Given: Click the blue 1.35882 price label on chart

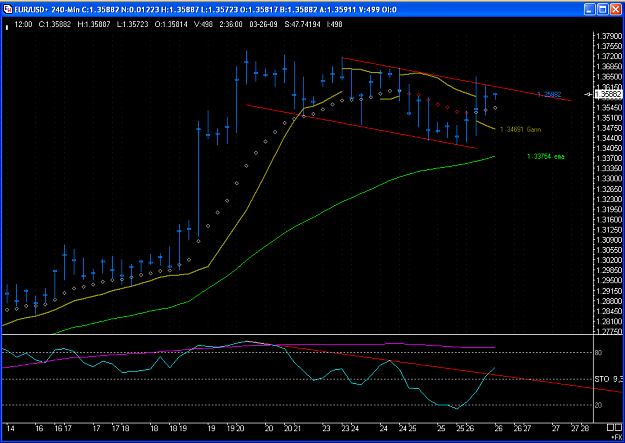Looking at the screenshot, I should (549, 95).
